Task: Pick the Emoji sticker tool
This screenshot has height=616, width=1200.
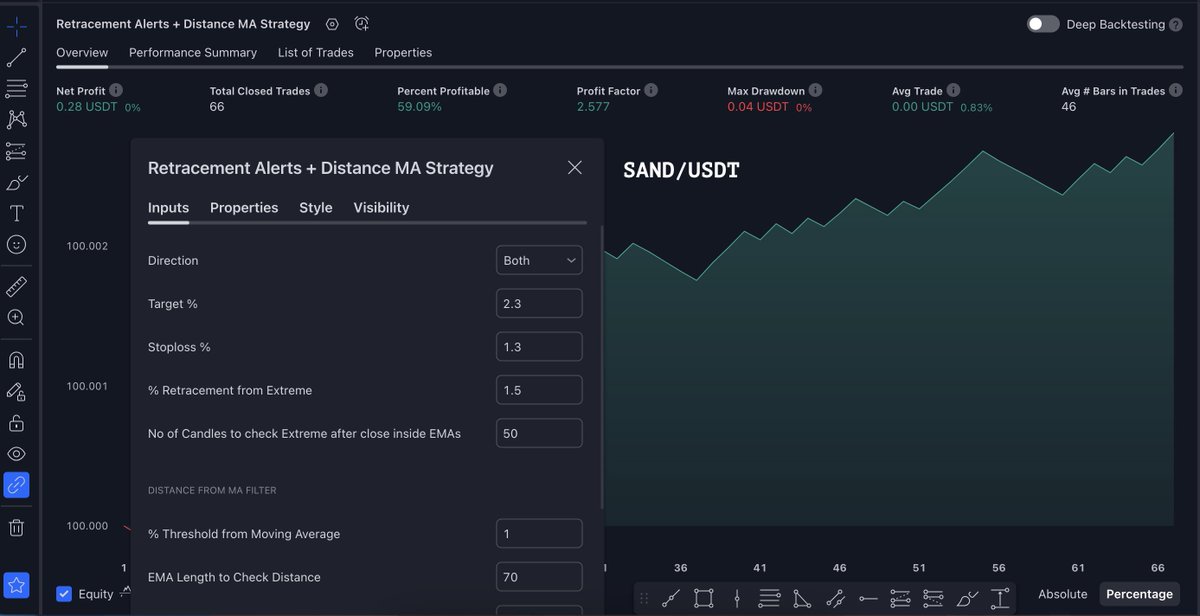Action: (x=17, y=243)
